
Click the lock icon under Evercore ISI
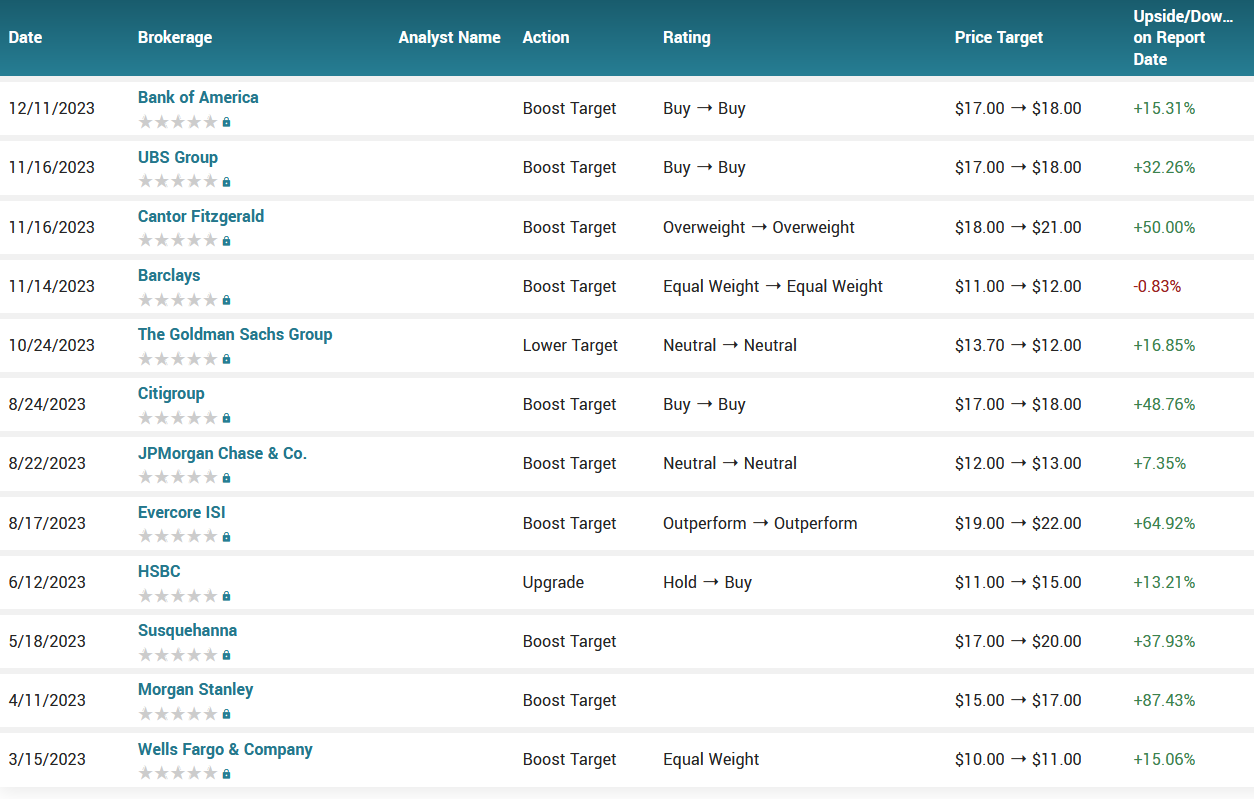(x=226, y=537)
